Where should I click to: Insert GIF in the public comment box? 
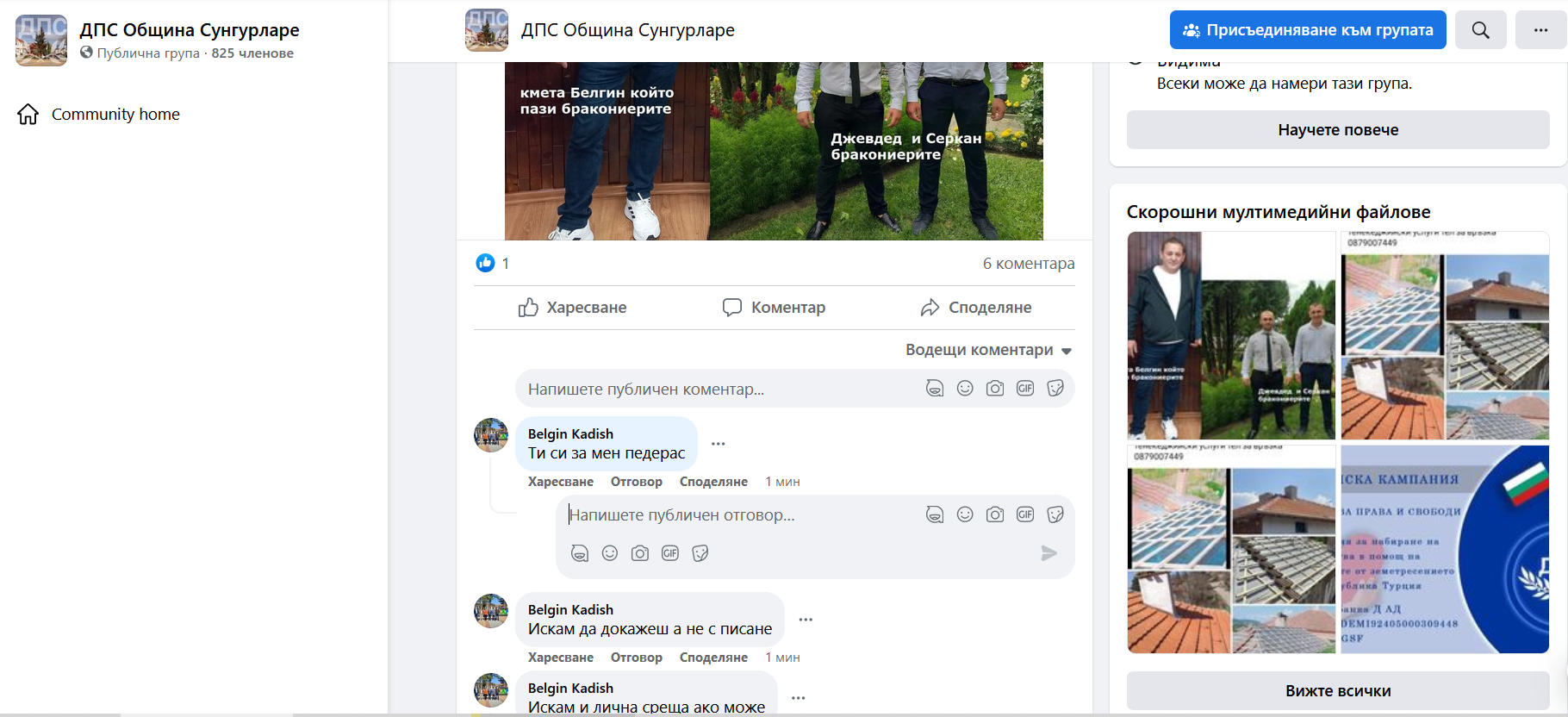point(1025,389)
